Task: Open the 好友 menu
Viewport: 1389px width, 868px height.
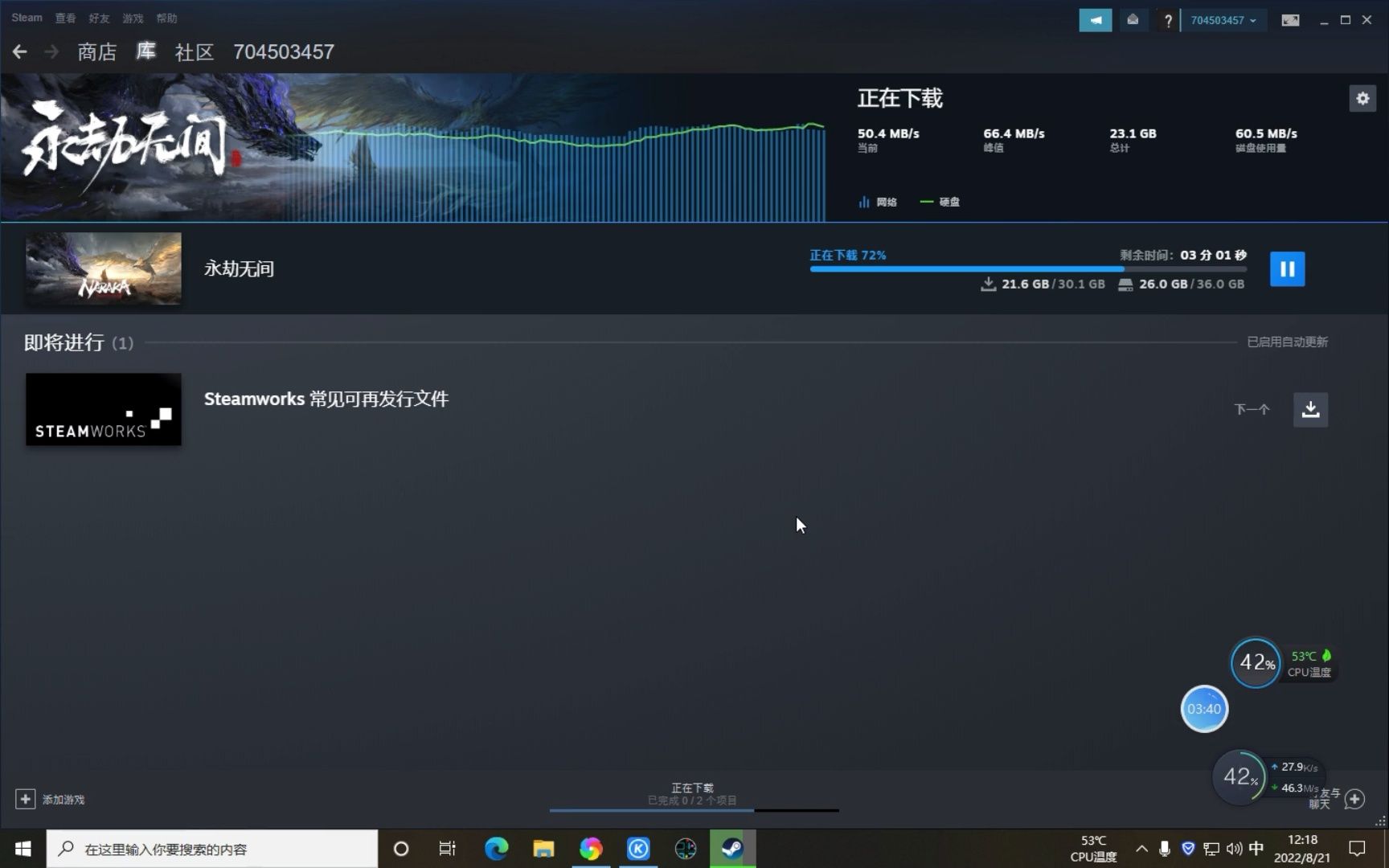Action: click(99, 18)
